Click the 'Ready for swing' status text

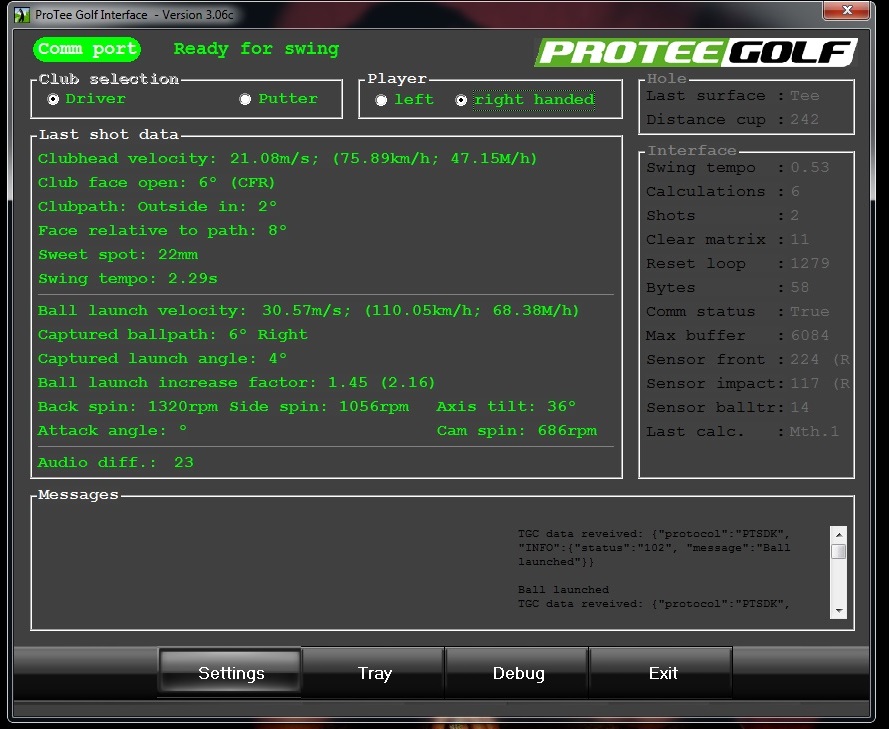point(256,49)
